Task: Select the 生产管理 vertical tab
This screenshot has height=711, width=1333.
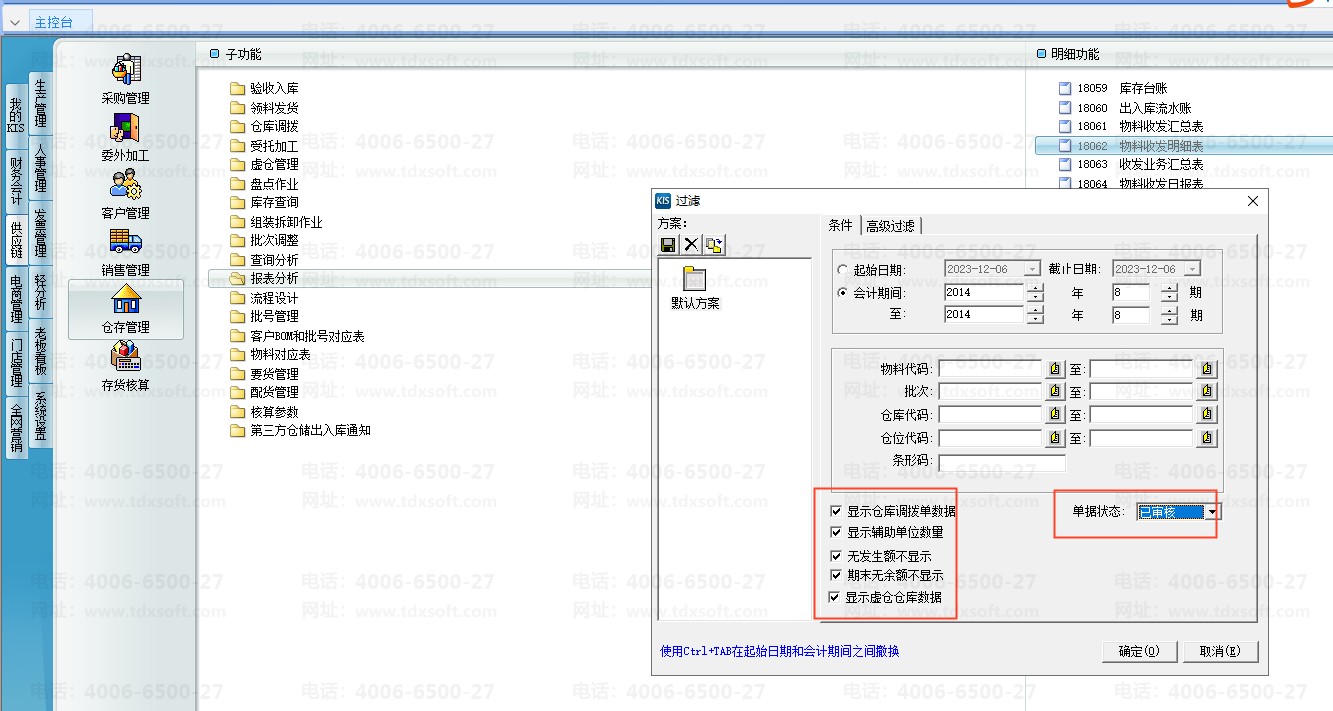Action: (x=40, y=103)
